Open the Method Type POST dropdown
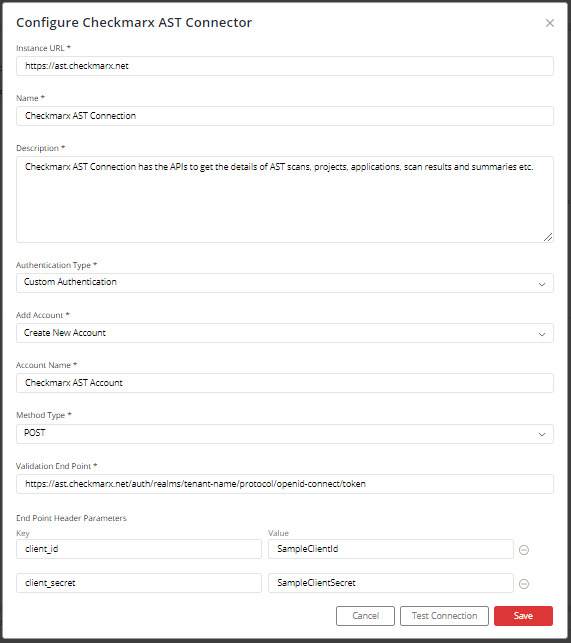Viewport: 571px width, 643px height. [285, 434]
